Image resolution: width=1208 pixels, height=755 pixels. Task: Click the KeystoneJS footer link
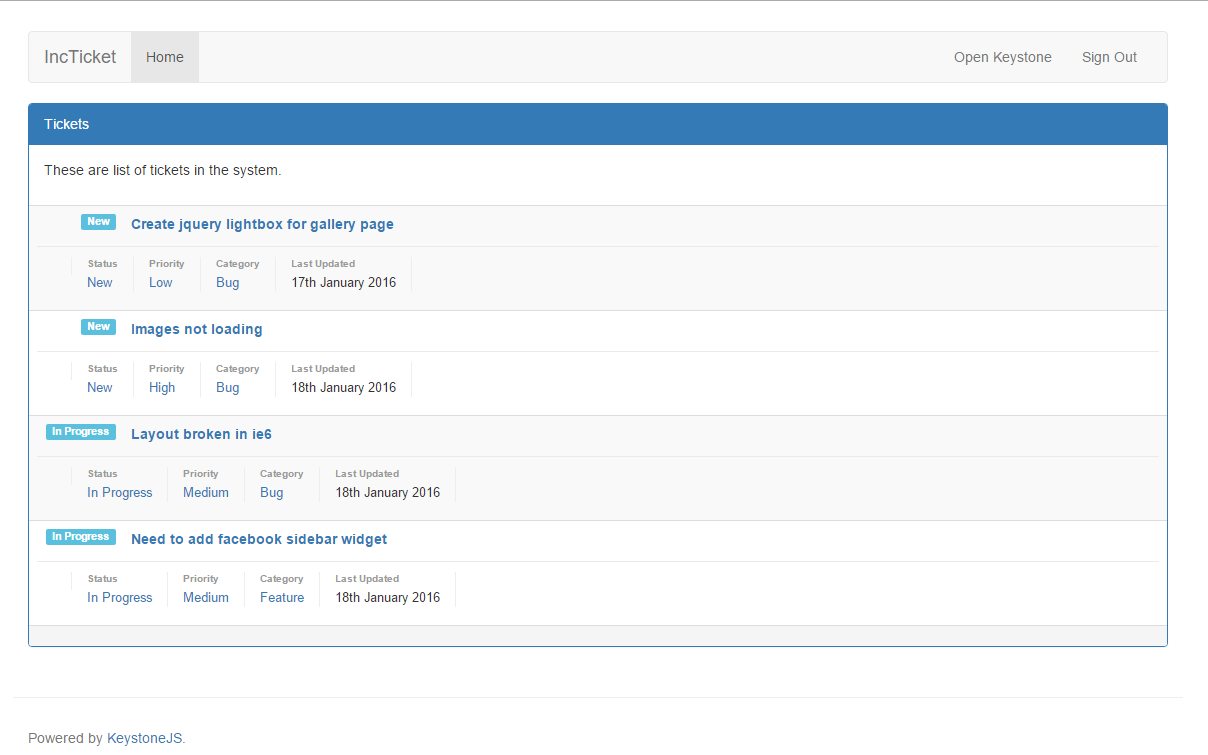144,738
